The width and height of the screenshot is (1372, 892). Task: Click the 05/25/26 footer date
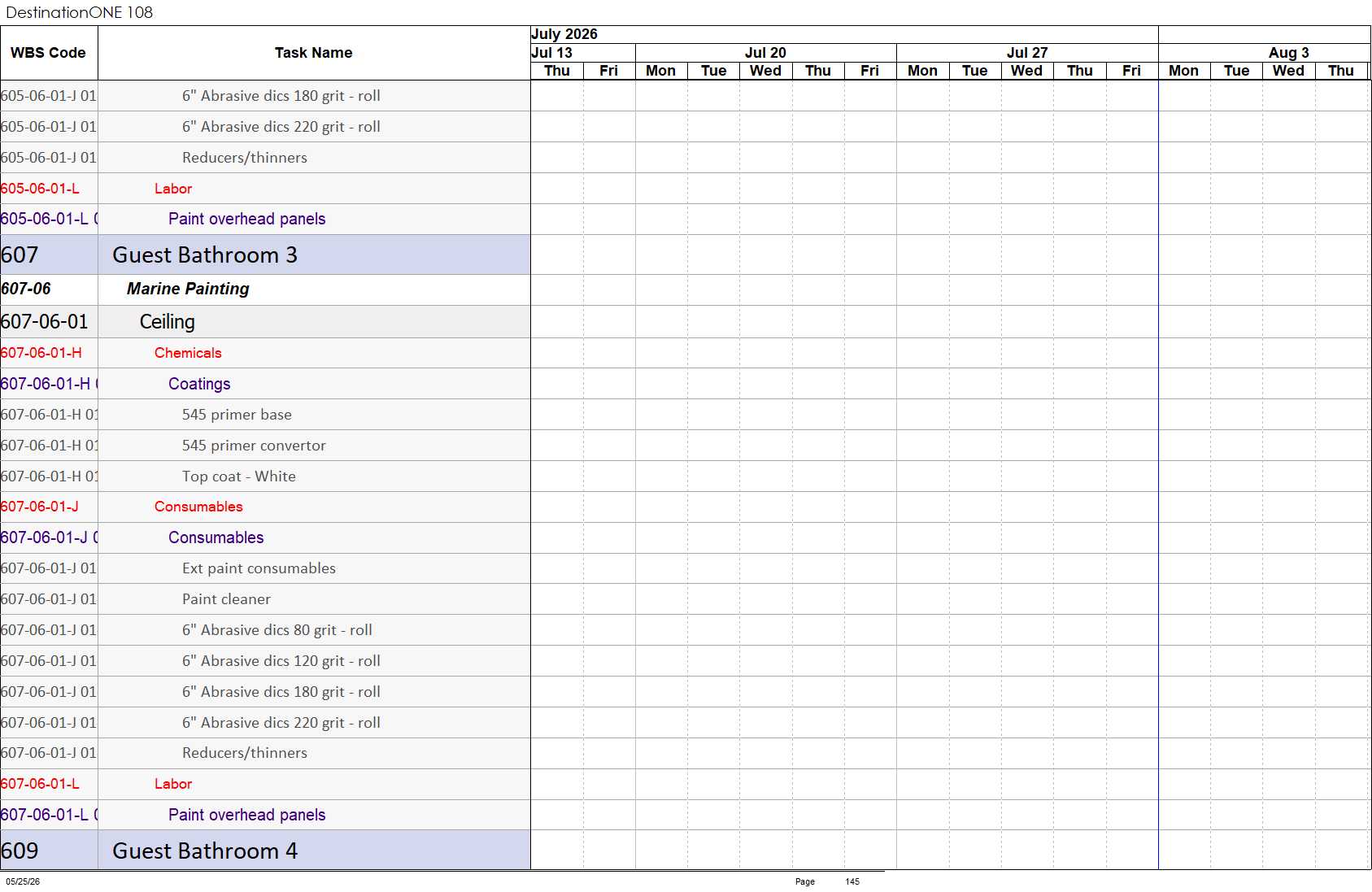click(x=23, y=881)
